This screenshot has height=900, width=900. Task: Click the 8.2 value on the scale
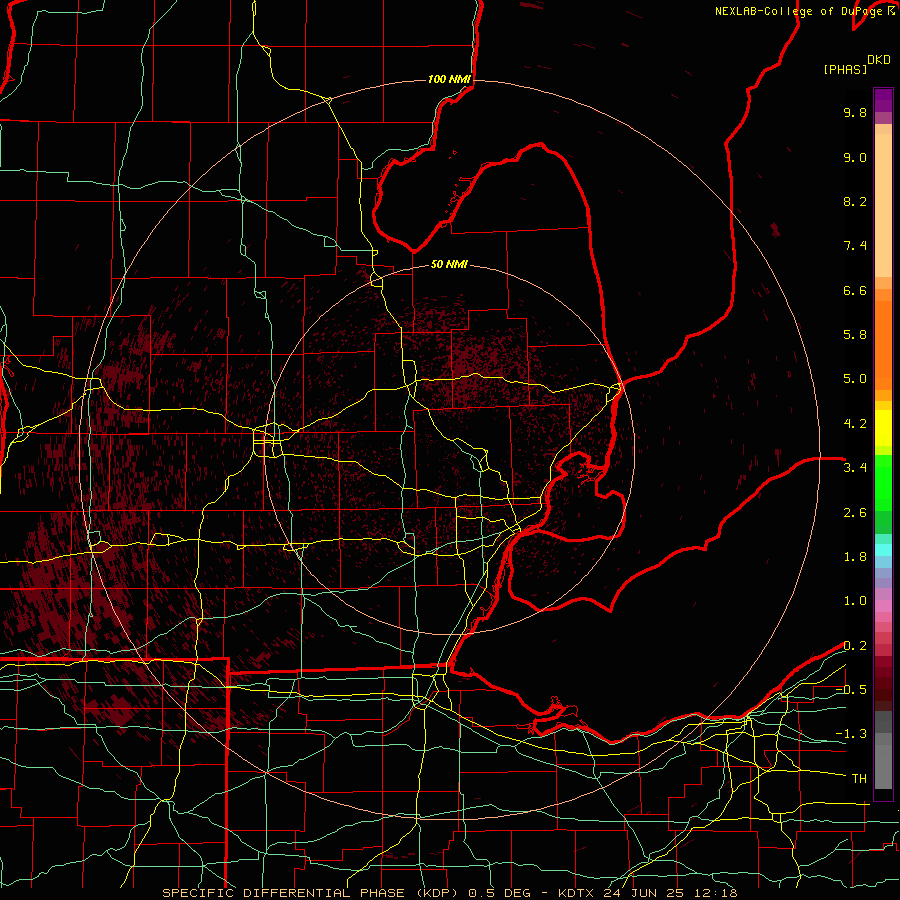(855, 201)
